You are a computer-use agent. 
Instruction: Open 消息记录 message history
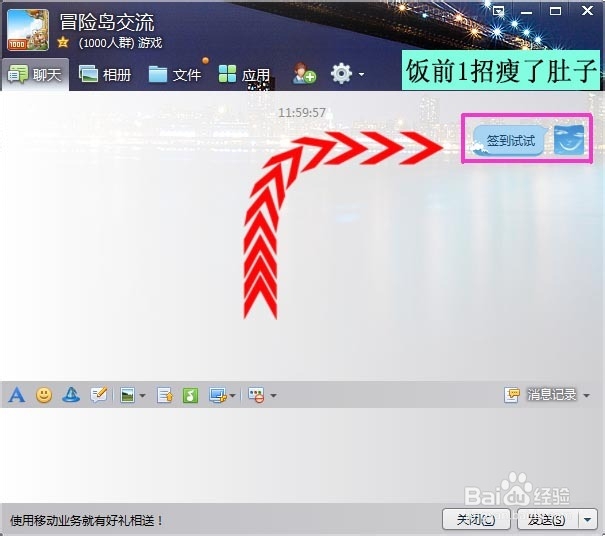coord(540,395)
